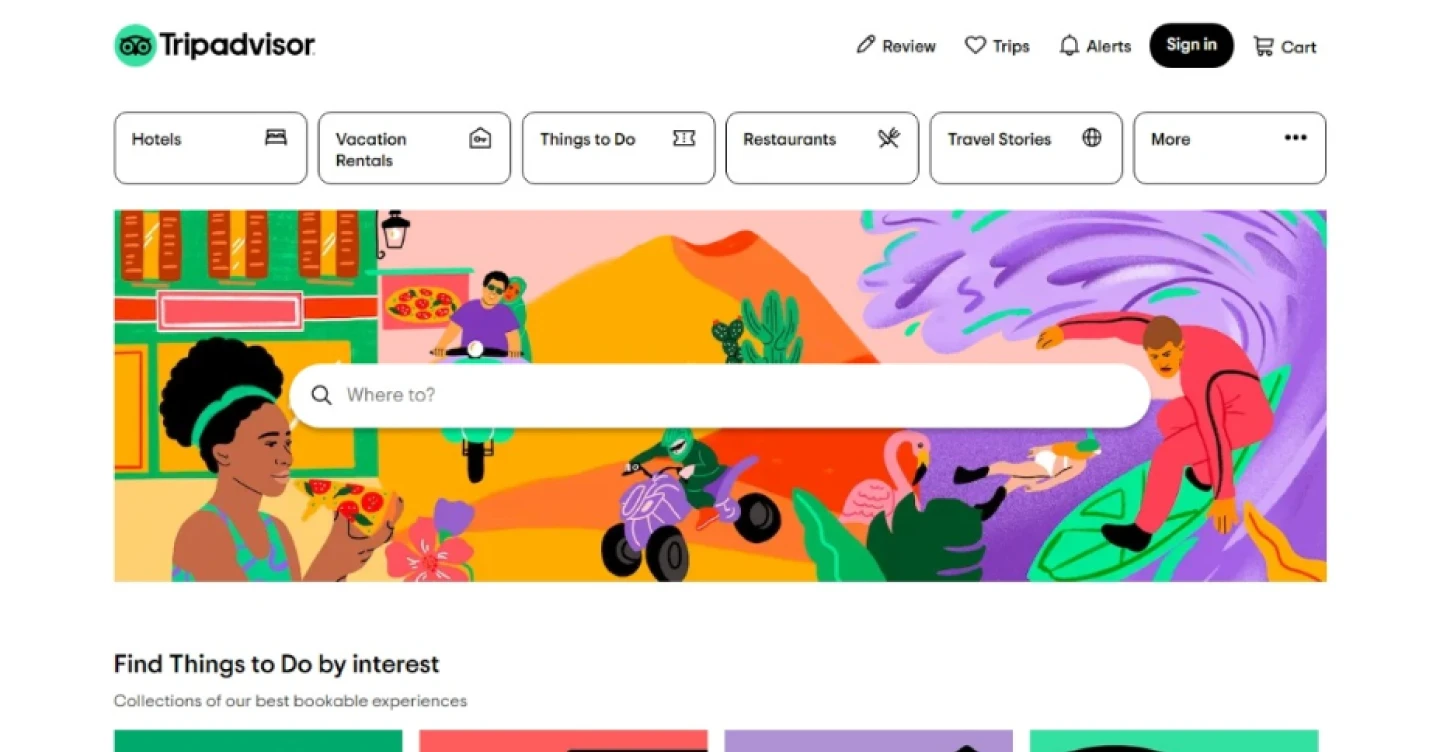Click the globe icon on Travel Stories
The height and width of the screenshot is (752, 1440).
pyautogui.click(x=1092, y=138)
